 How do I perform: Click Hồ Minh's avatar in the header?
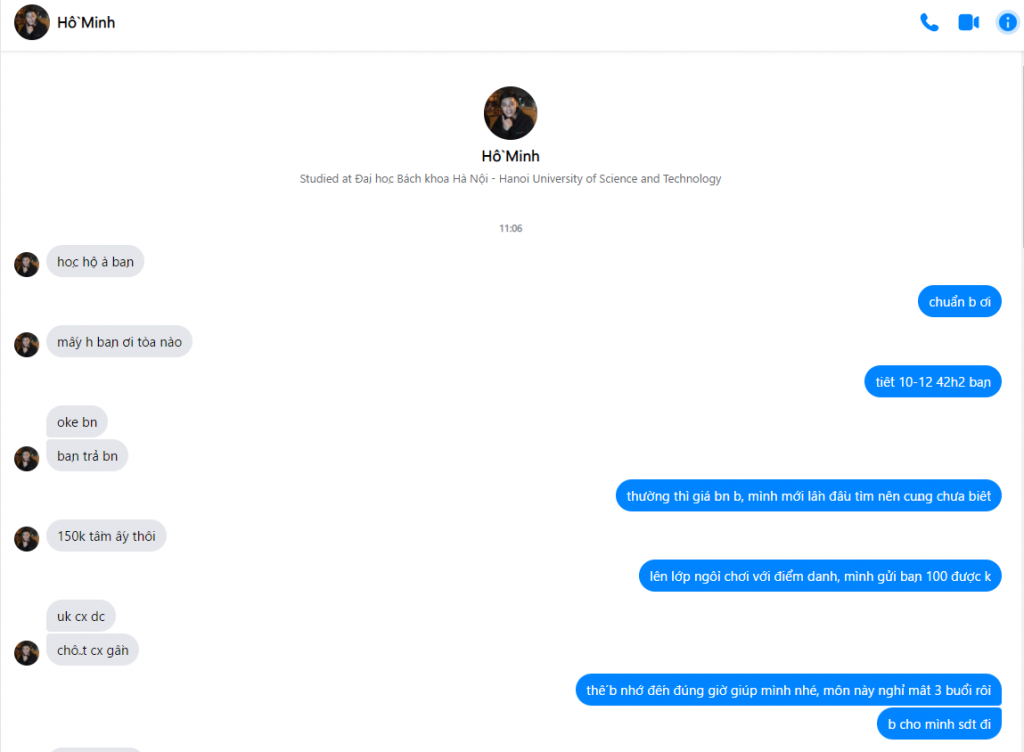click(x=32, y=22)
